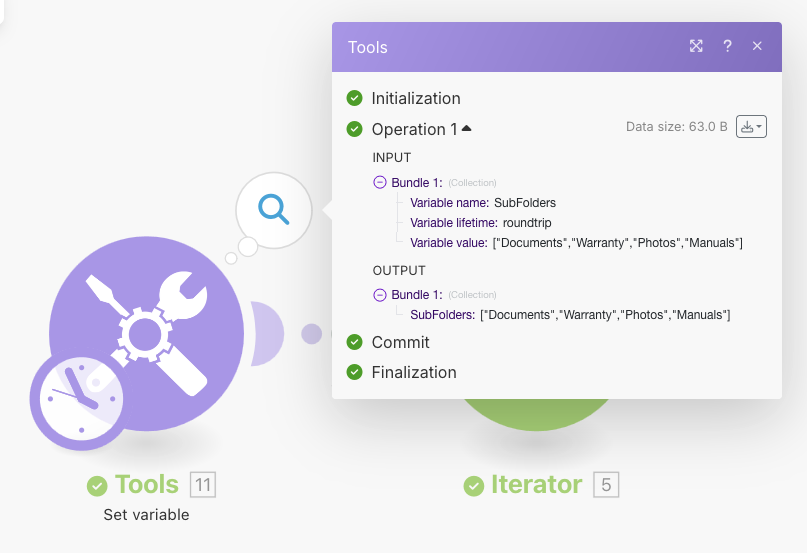Click the green check beside Iterator label

(473, 486)
